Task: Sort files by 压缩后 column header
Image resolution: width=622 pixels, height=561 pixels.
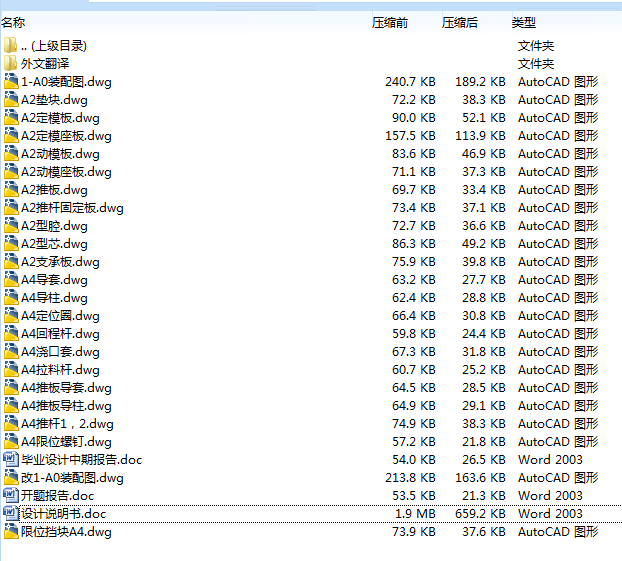Action: click(460, 23)
